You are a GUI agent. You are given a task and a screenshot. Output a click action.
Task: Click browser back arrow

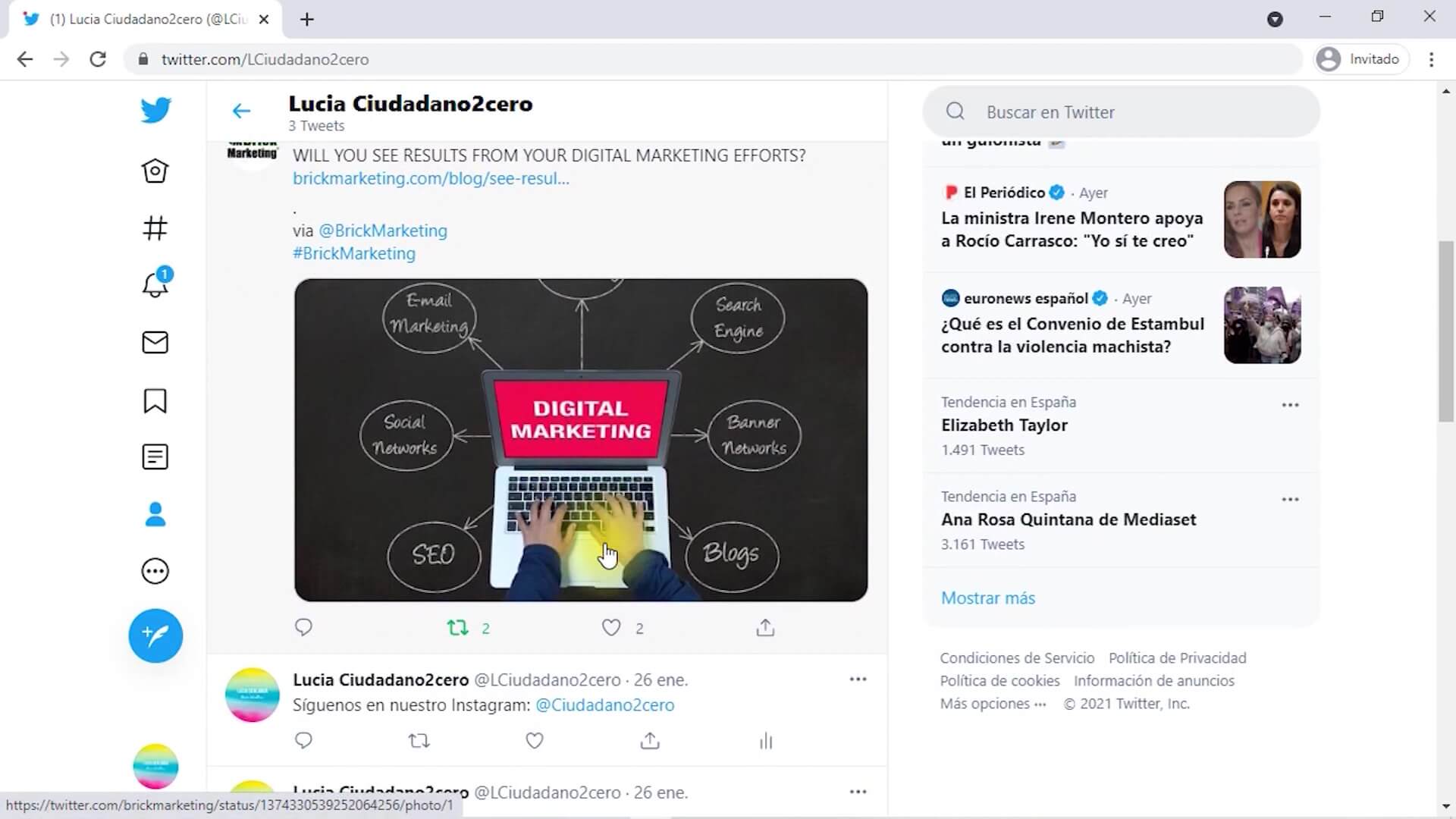(25, 59)
